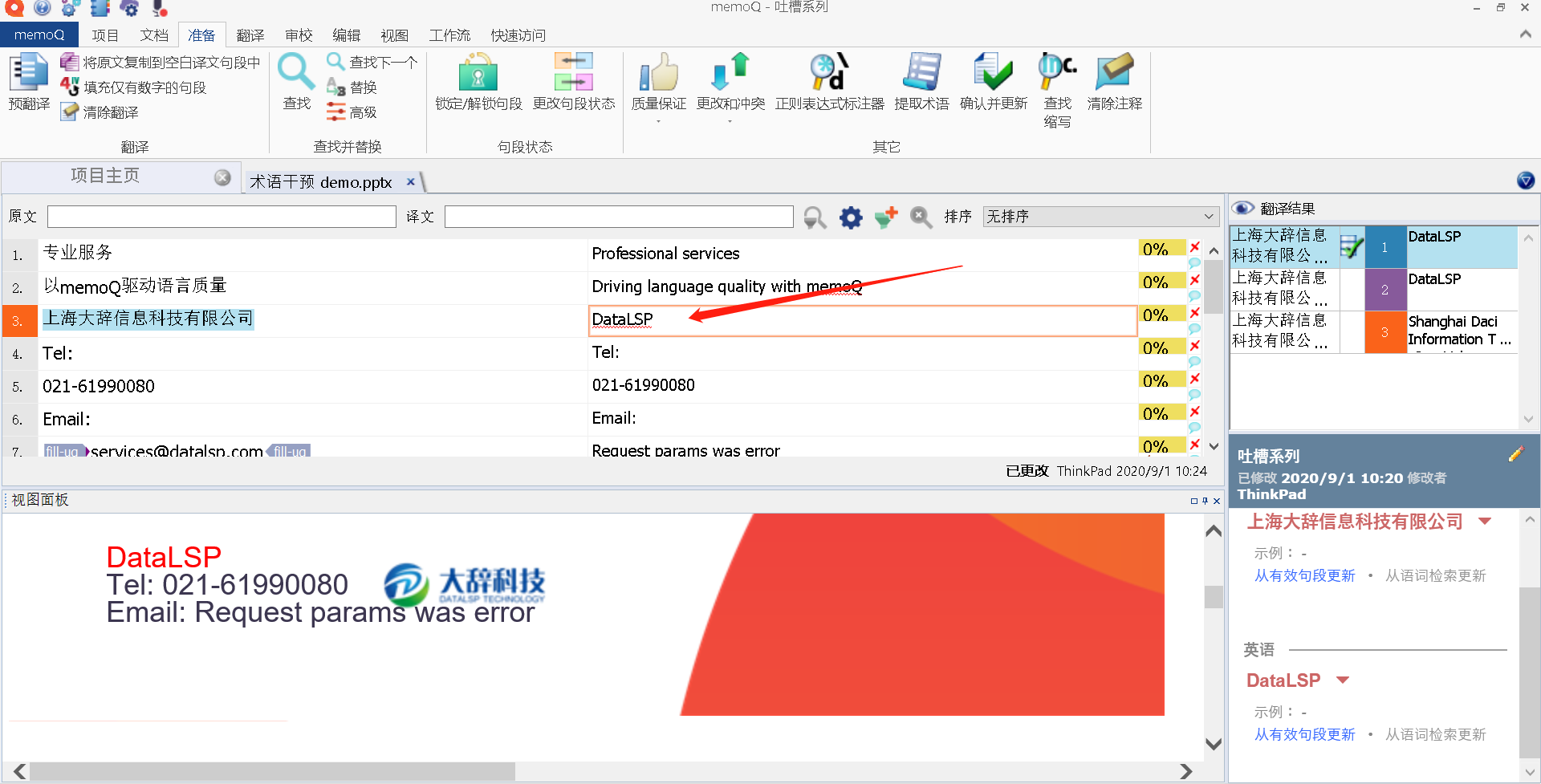This screenshot has width=1541, height=784.
Task: Click the source (原文) filter input field
Action: point(222,217)
